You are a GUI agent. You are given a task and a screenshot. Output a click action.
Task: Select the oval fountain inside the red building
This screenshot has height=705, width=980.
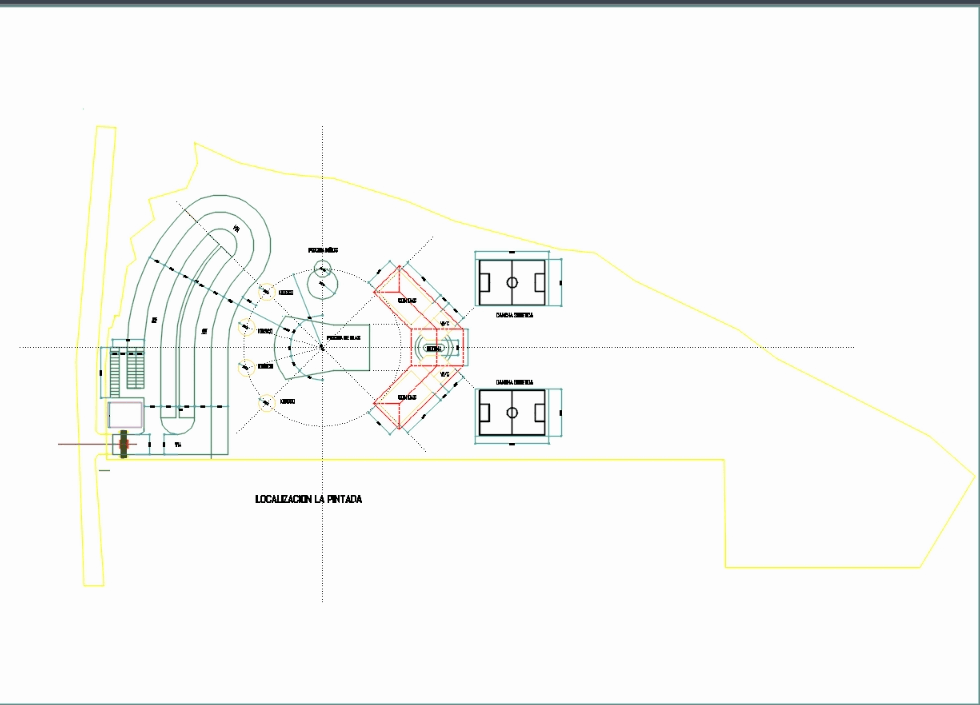pyautogui.click(x=437, y=348)
